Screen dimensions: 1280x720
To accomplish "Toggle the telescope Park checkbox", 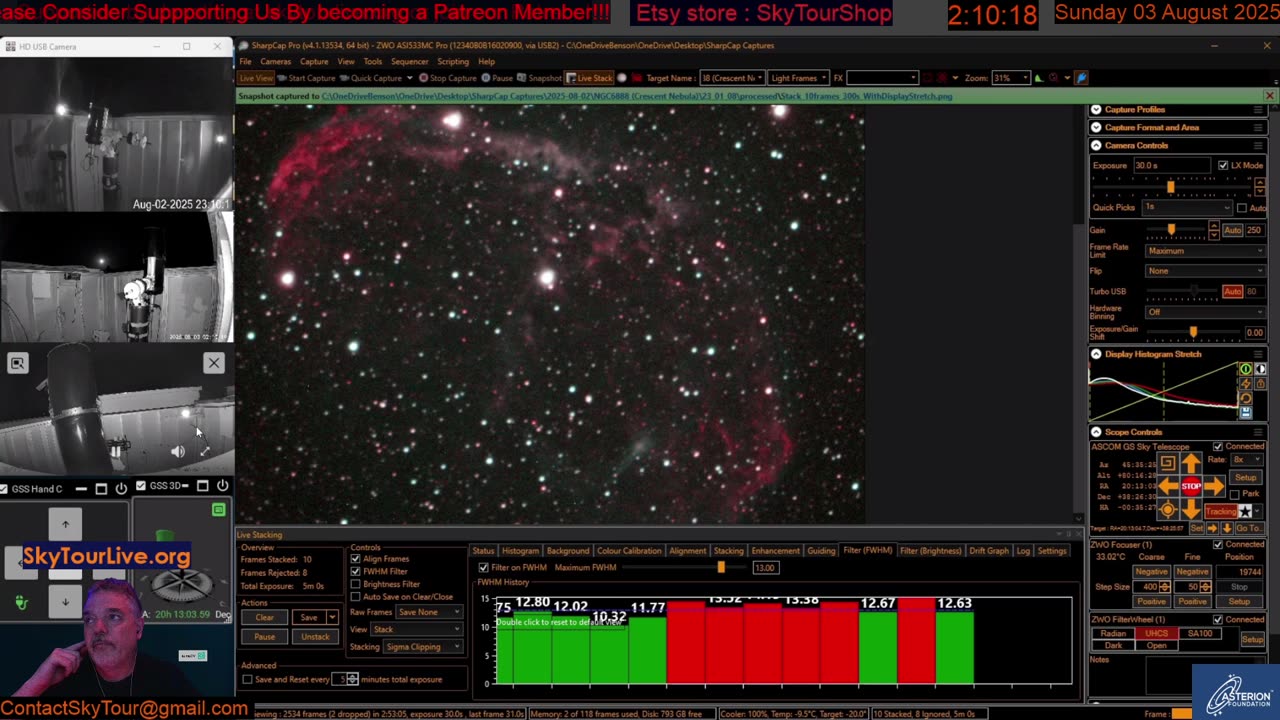I will tap(1235, 495).
